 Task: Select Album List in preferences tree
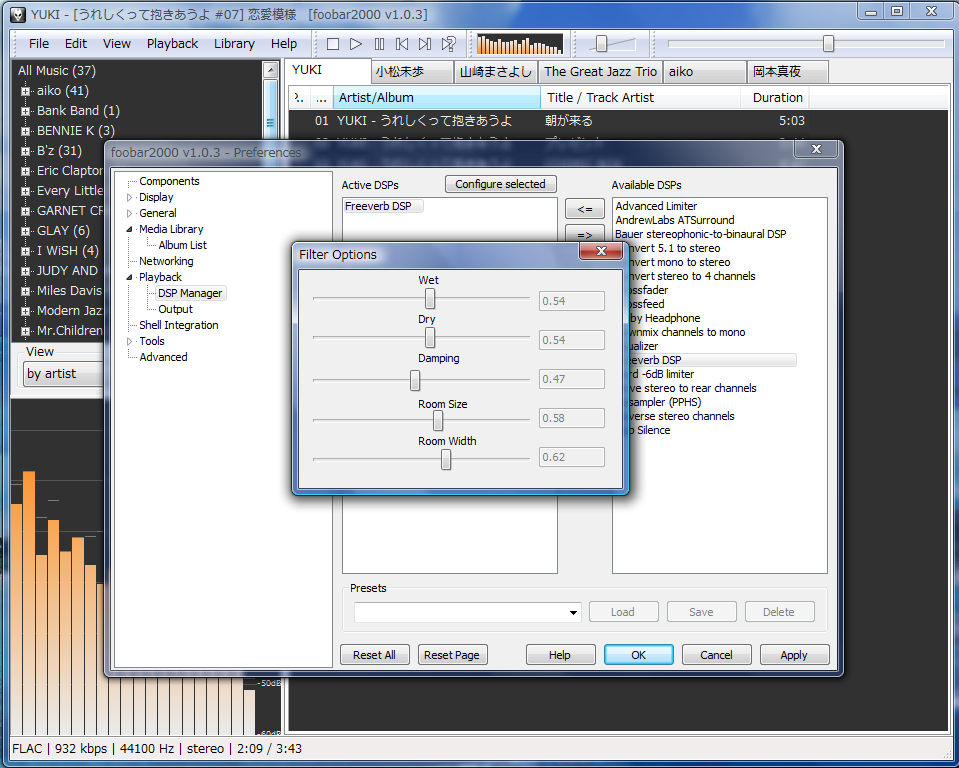click(182, 245)
